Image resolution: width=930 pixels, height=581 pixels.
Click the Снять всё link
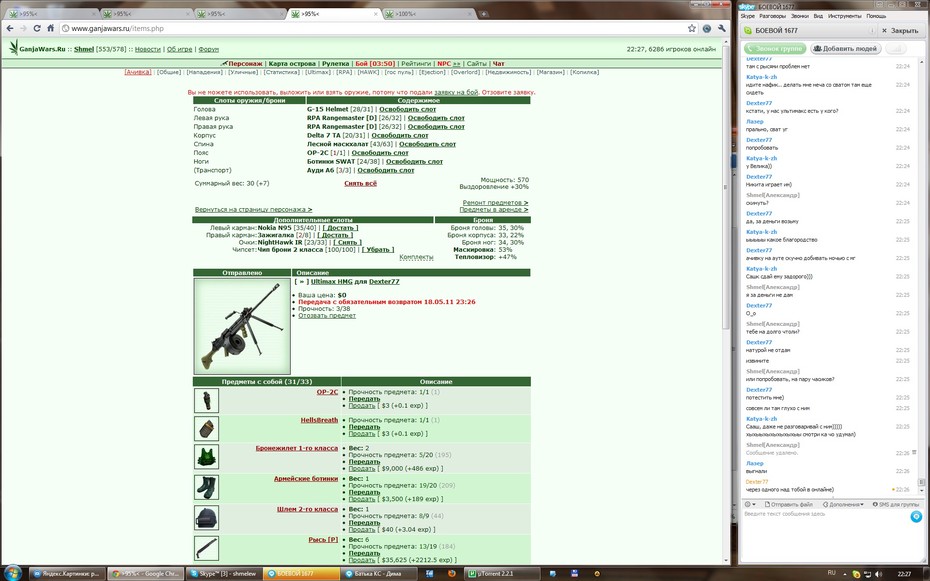pos(361,183)
